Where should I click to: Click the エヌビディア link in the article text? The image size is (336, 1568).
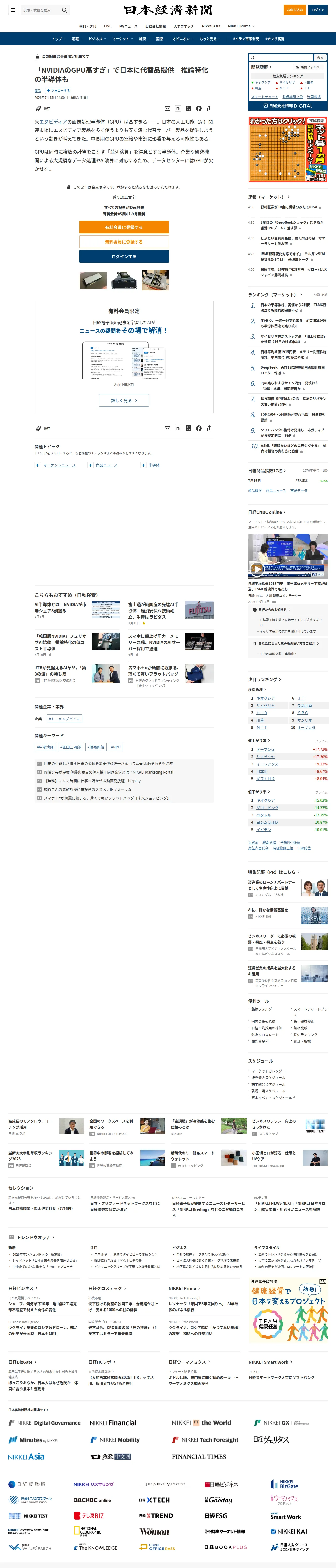53,122
